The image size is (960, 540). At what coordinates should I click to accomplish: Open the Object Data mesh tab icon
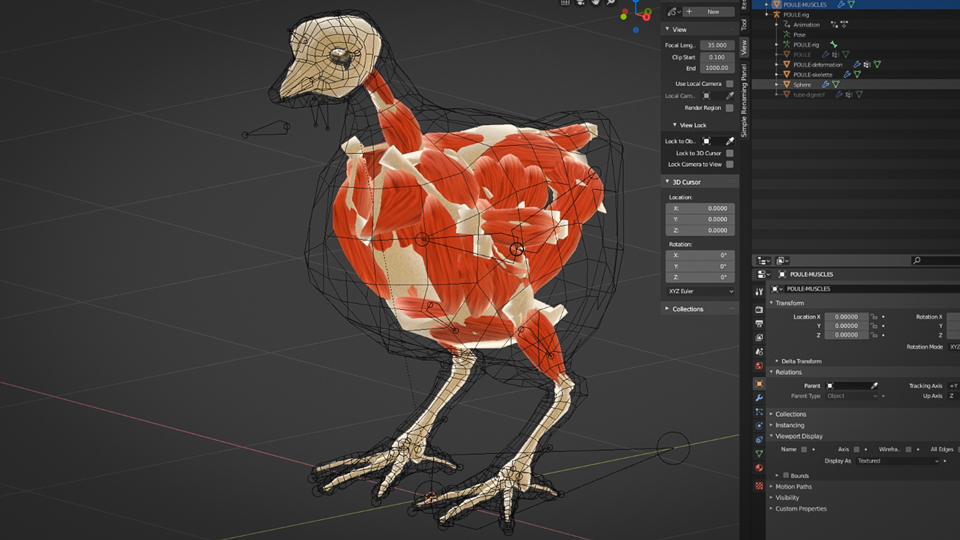(x=759, y=454)
